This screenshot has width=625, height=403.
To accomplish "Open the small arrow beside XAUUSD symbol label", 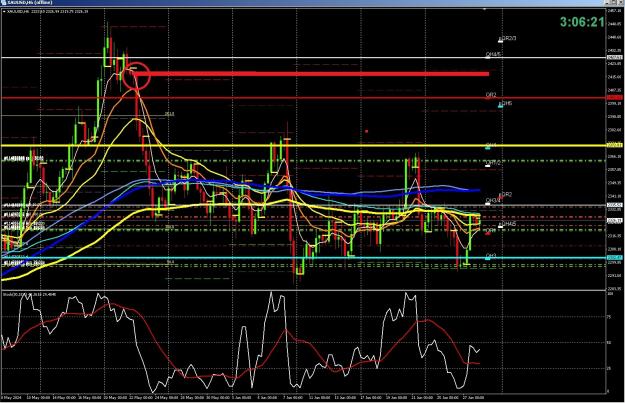I will pyautogui.click(x=4, y=11).
